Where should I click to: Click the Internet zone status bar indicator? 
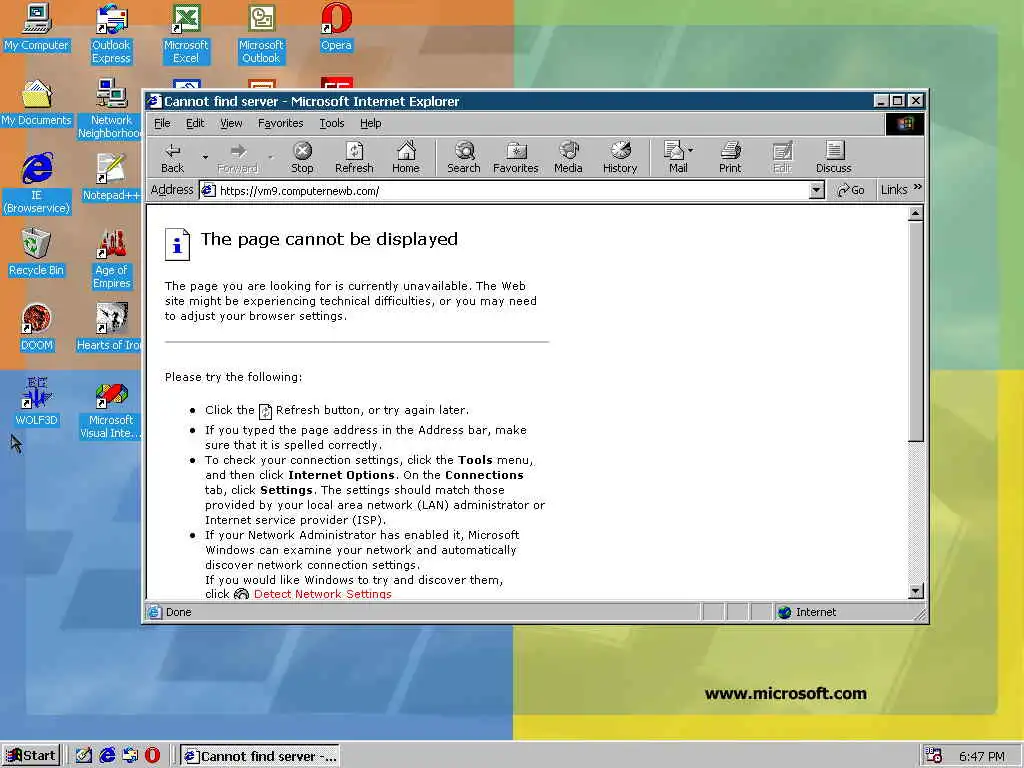click(847, 612)
